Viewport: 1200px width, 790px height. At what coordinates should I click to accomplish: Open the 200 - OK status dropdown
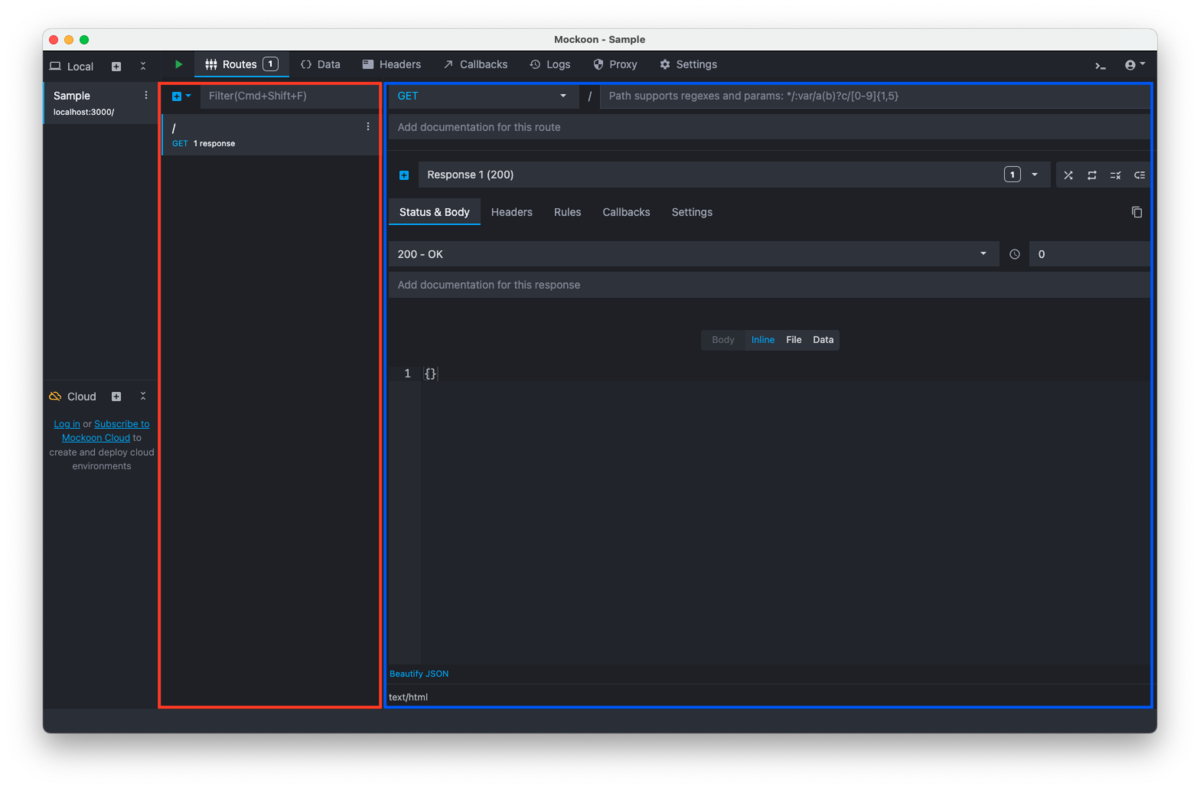(x=693, y=255)
